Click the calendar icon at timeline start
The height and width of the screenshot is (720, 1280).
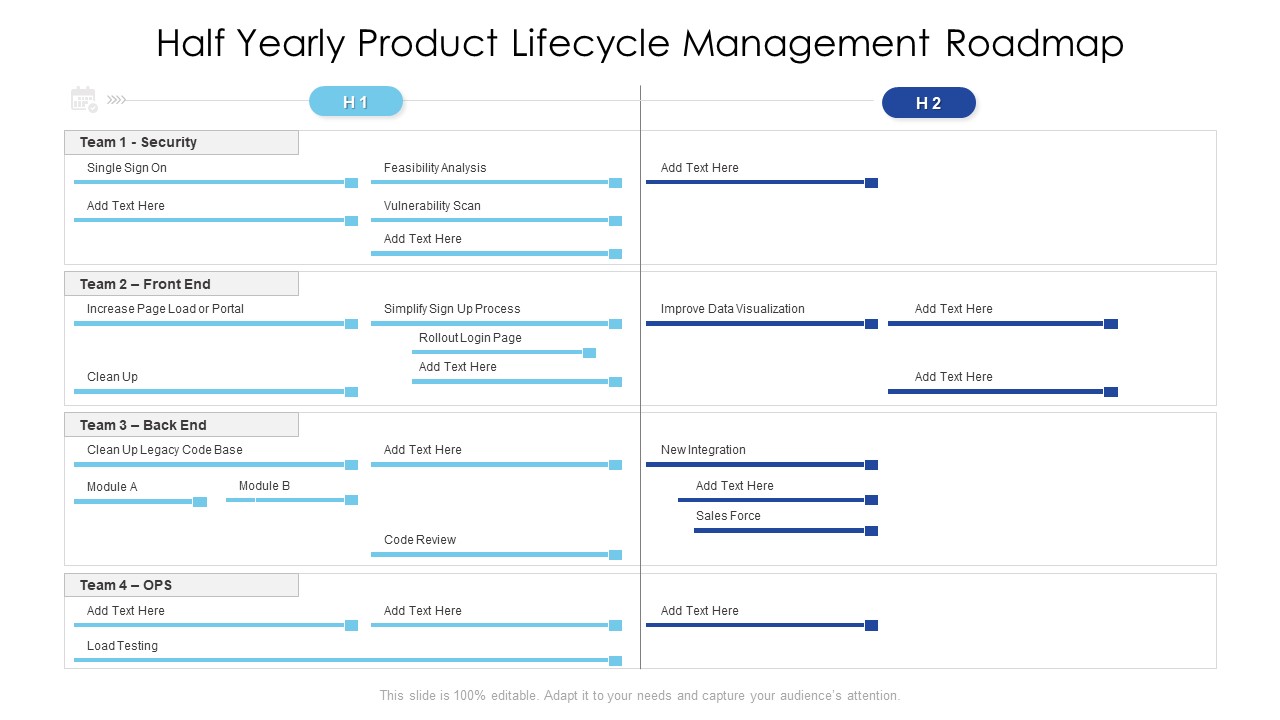84,99
